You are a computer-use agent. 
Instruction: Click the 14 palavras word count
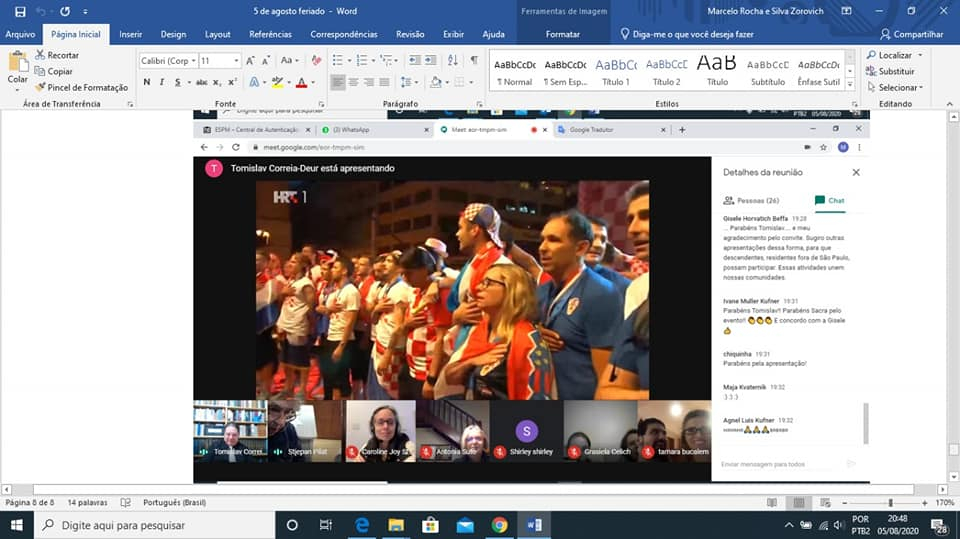87,502
